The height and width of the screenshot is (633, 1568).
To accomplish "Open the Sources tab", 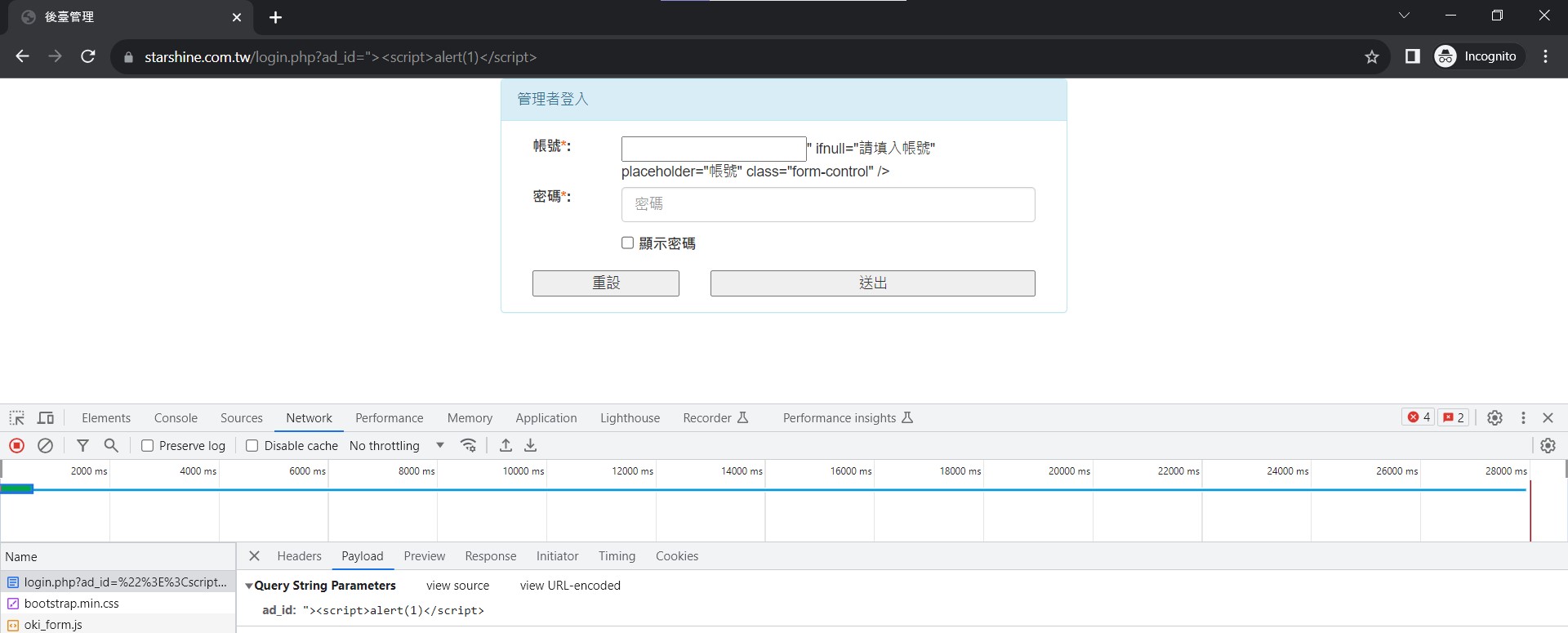I will point(242,418).
